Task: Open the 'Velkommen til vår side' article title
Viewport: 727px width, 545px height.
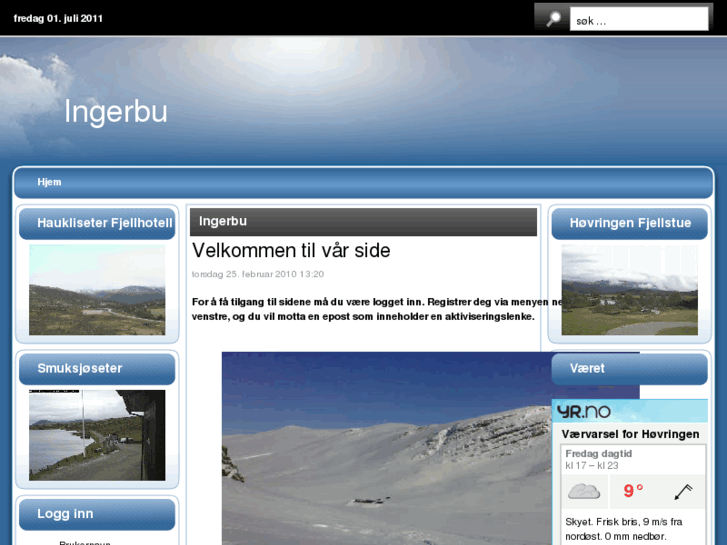Action: click(x=291, y=250)
